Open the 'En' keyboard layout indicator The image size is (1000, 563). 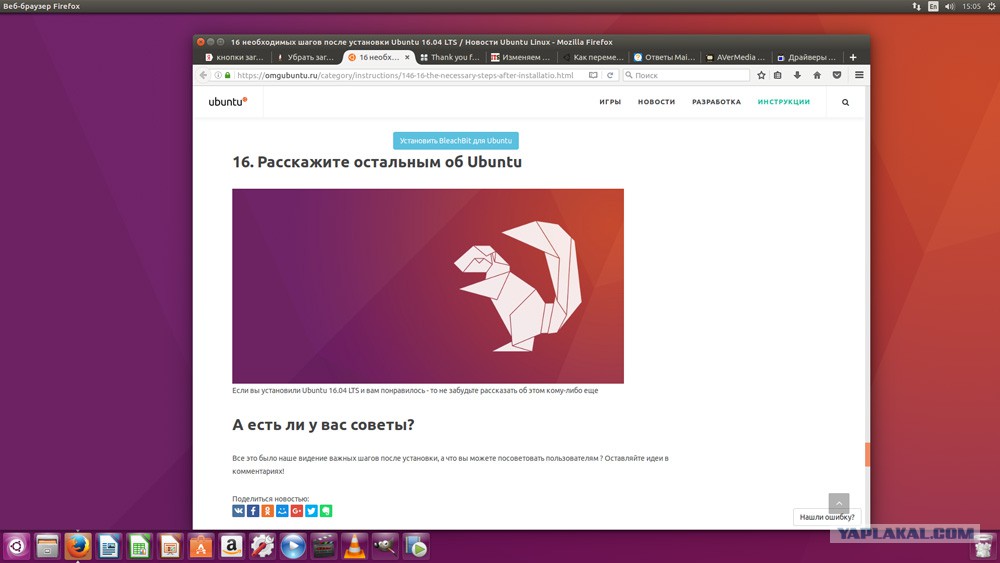(933, 6)
